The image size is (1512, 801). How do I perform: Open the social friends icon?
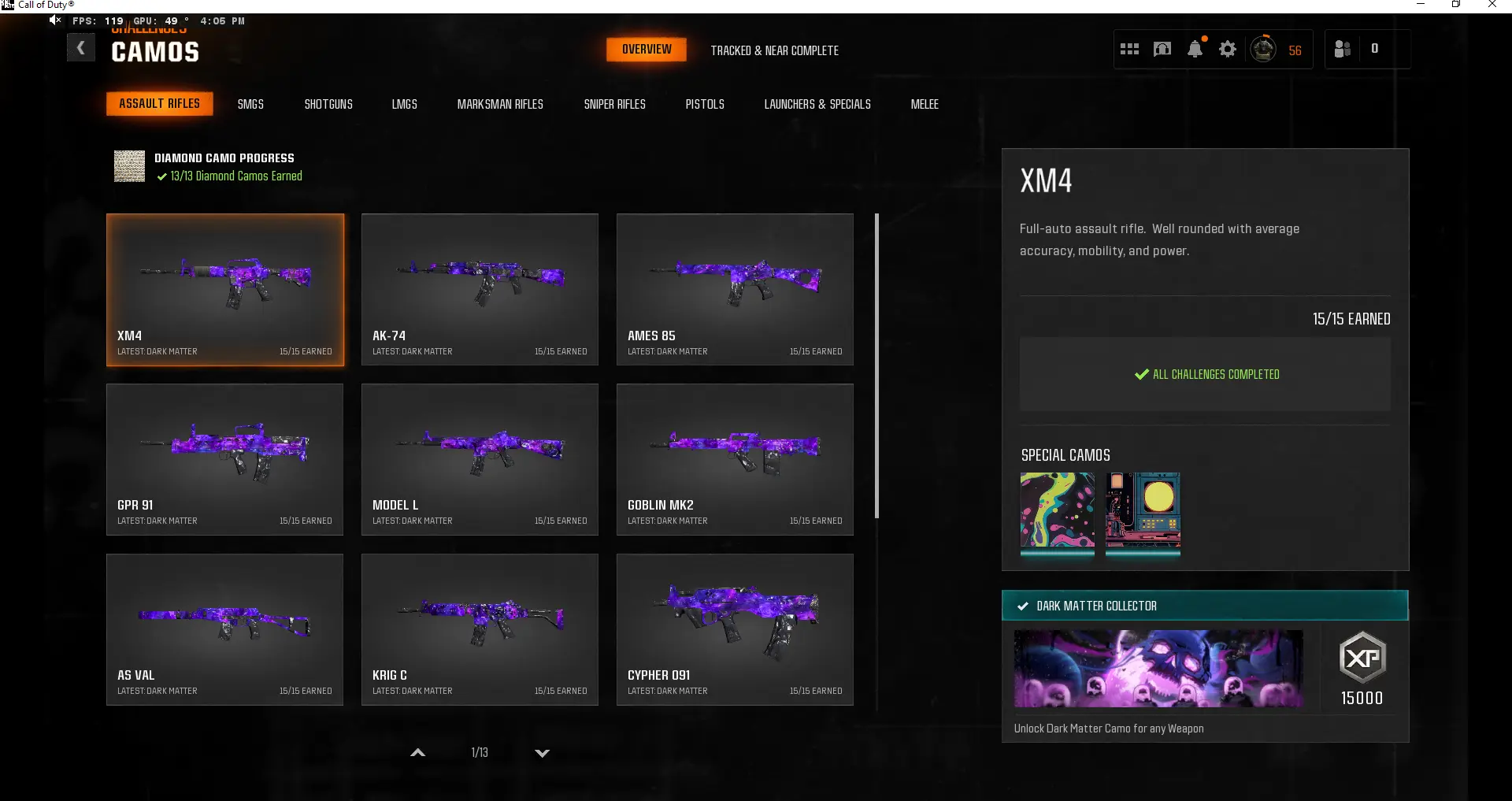(x=1343, y=49)
